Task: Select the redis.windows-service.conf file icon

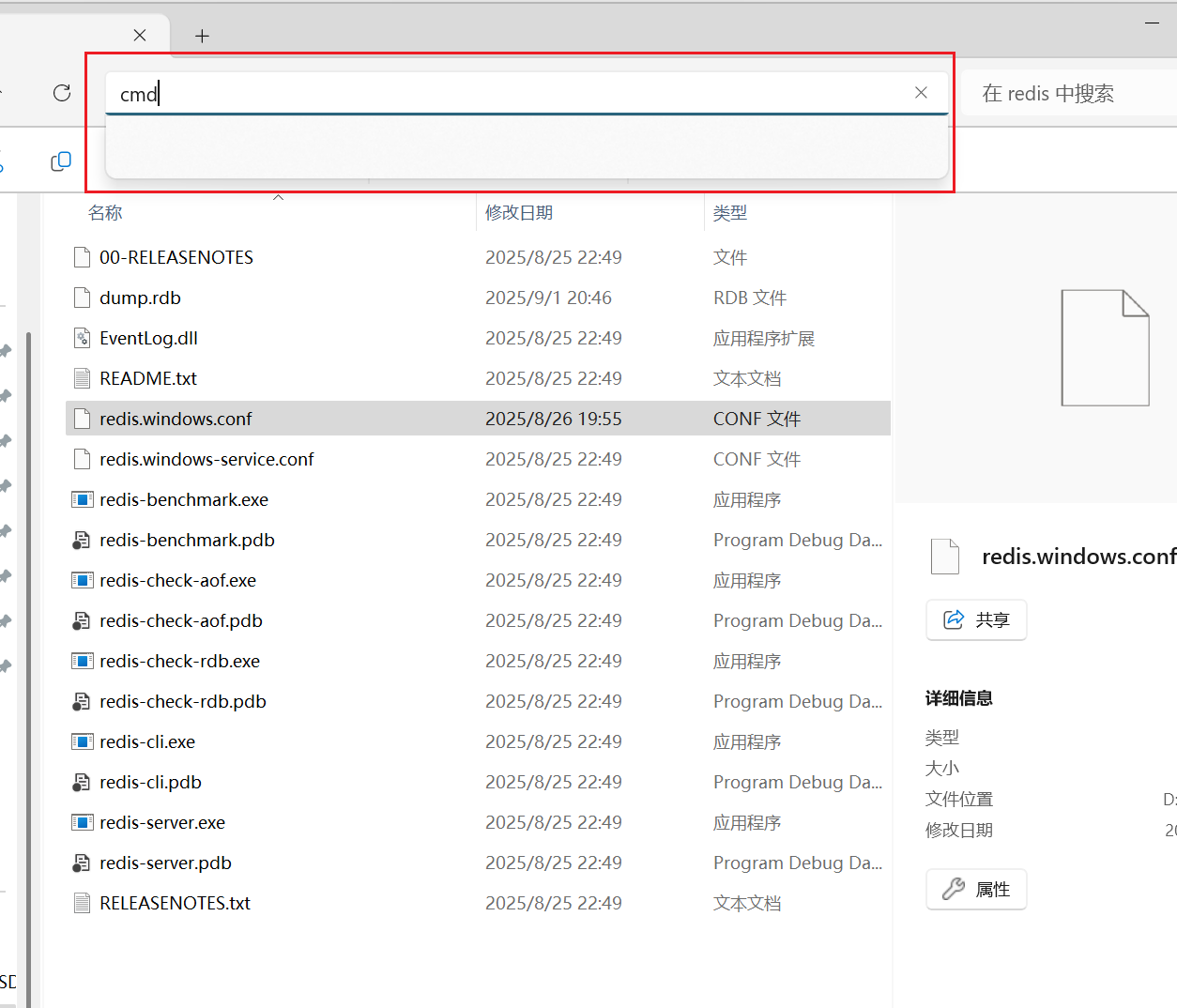Action: click(83, 459)
